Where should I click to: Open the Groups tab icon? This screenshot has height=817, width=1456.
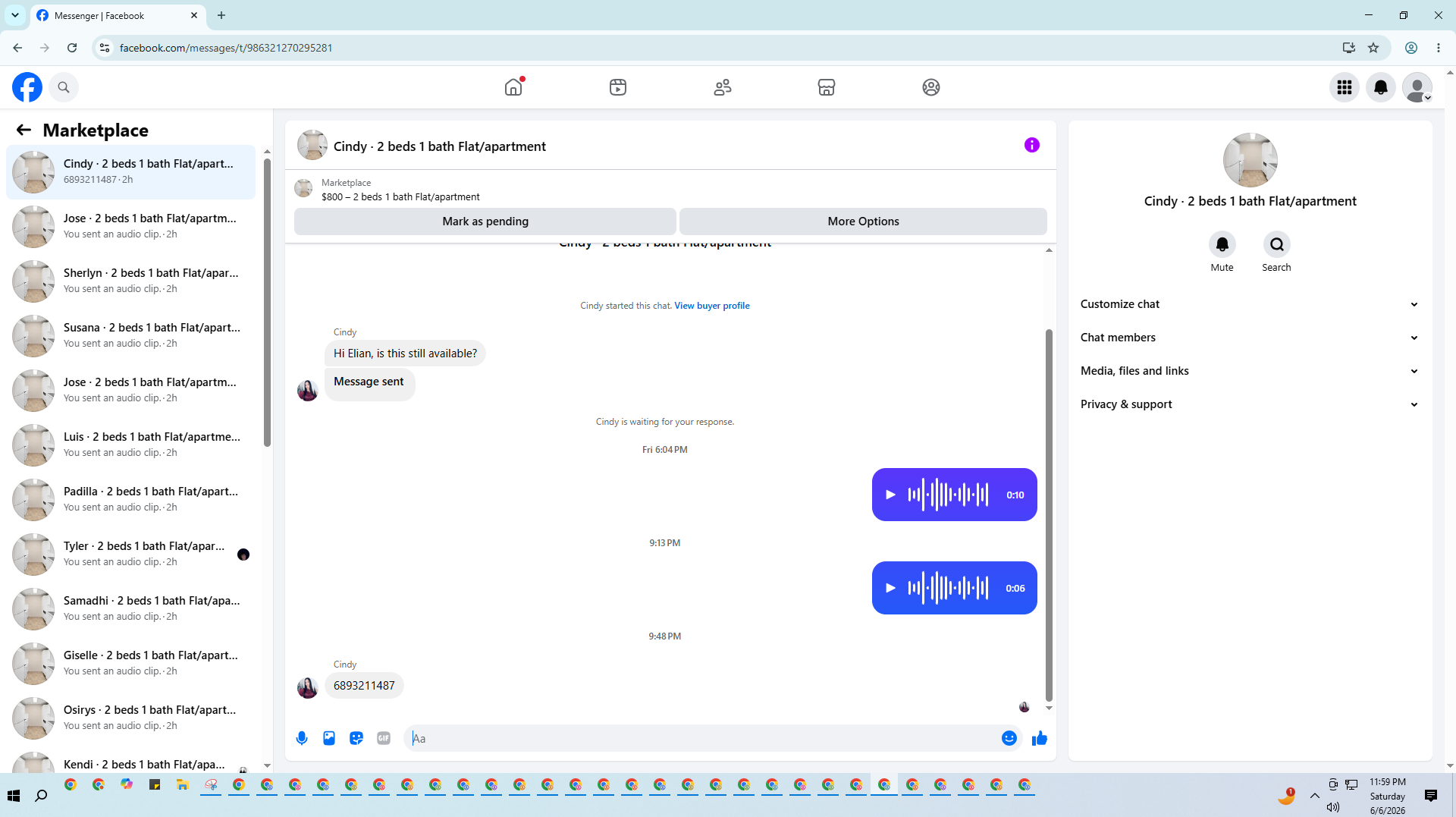tap(931, 87)
